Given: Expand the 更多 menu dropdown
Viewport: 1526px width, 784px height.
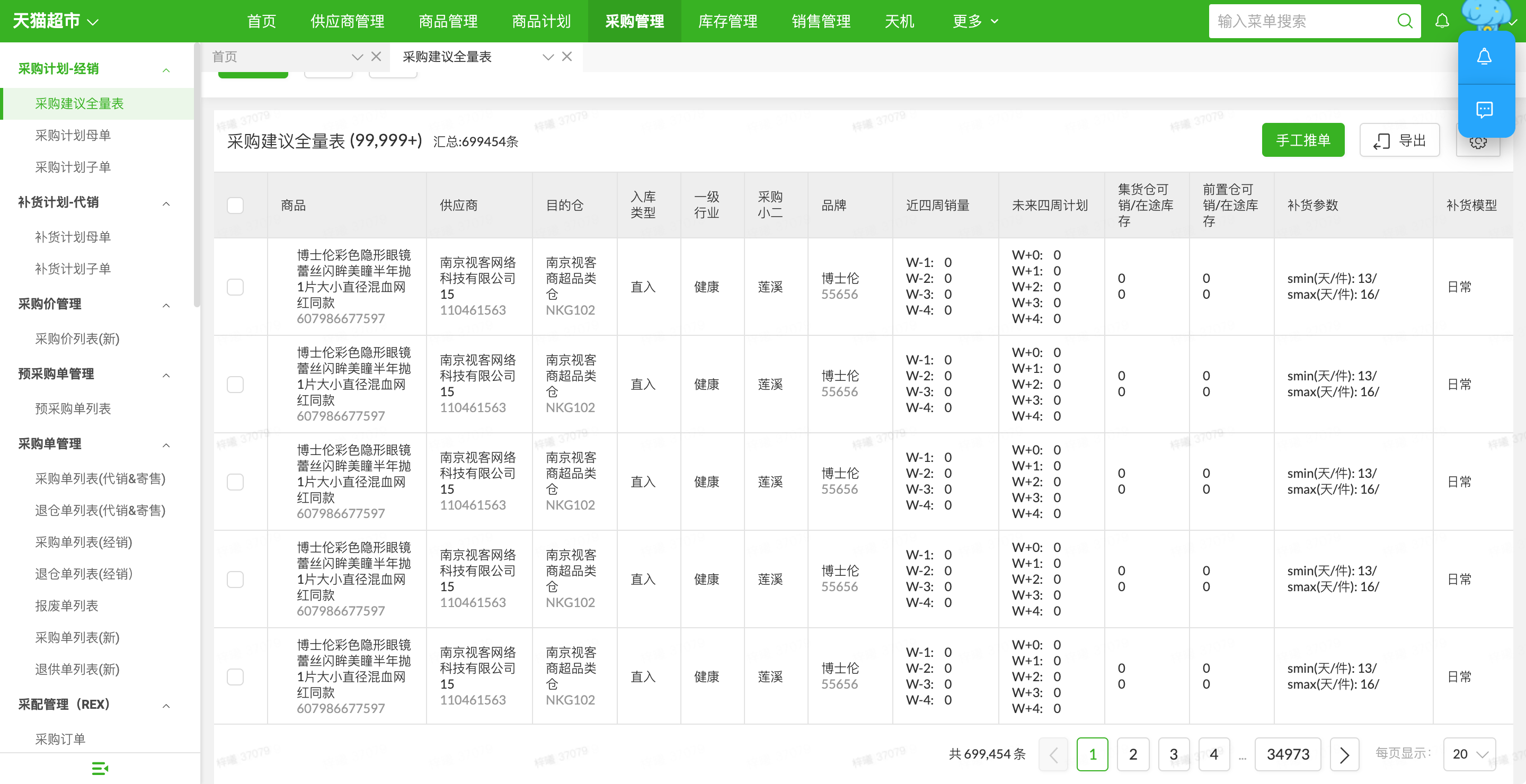Looking at the screenshot, I should [975, 21].
